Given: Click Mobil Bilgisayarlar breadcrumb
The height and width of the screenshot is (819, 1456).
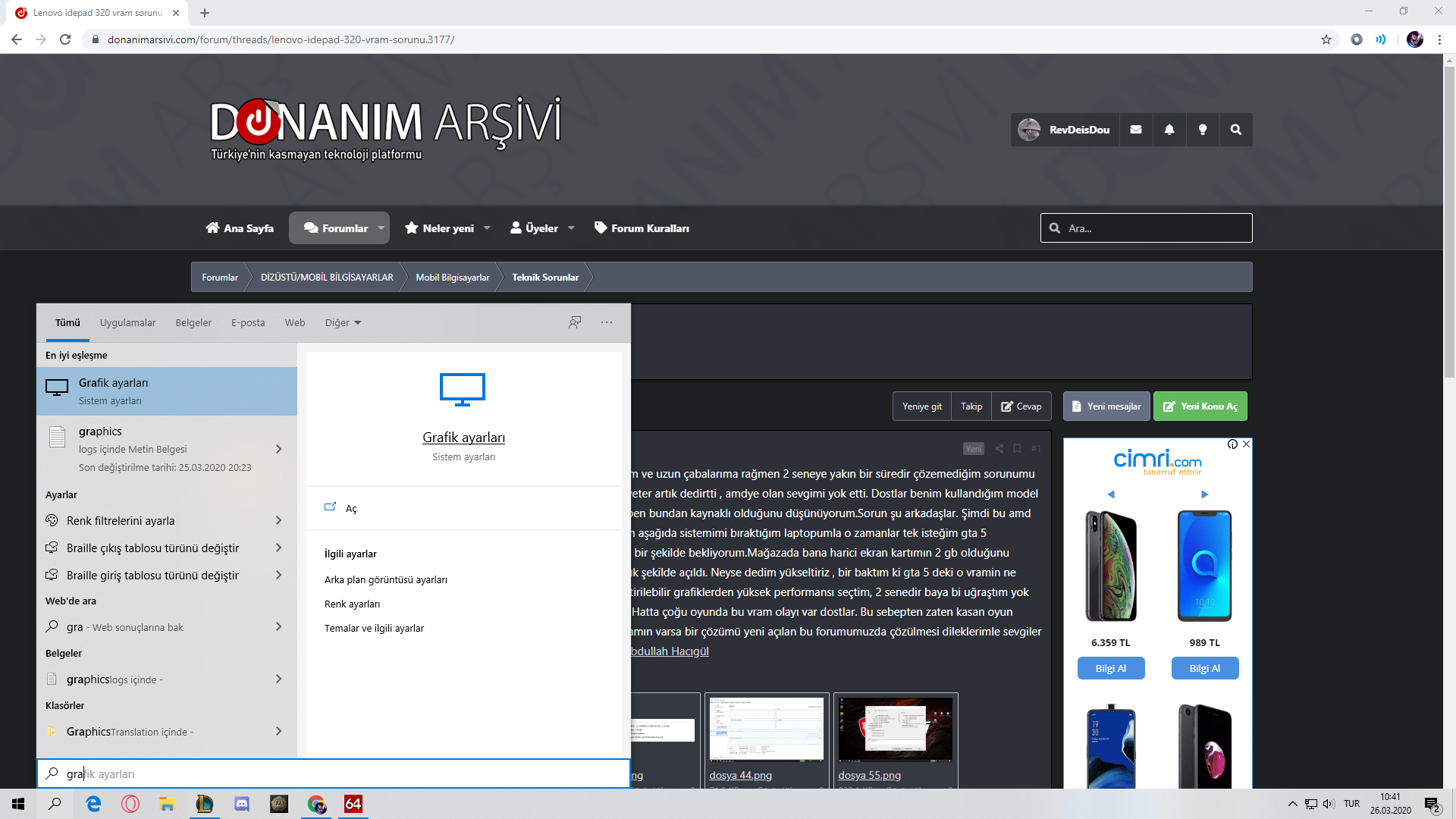Looking at the screenshot, I should tap(452, 278).
